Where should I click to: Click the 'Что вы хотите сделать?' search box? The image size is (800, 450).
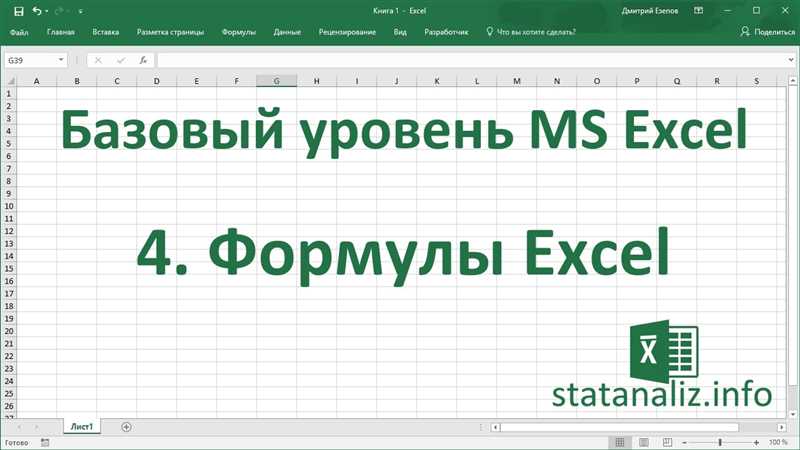tap(531, 32)
